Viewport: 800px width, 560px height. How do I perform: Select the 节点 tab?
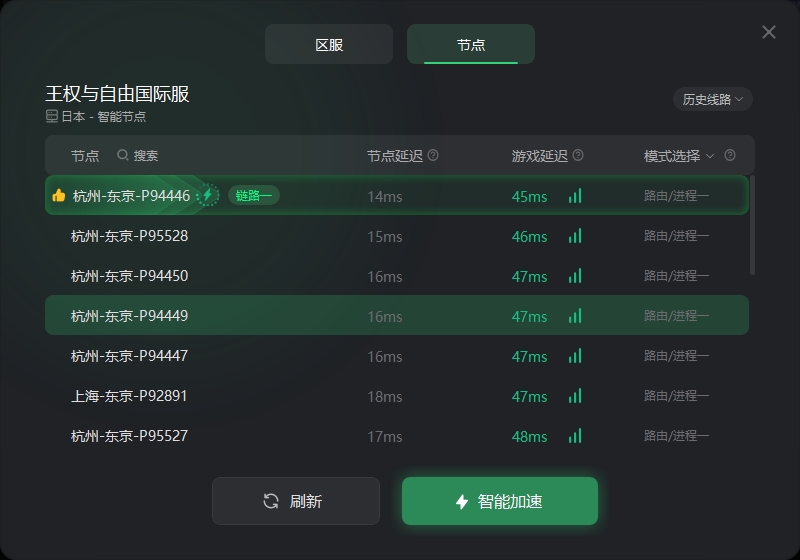[x=470, y=44]
